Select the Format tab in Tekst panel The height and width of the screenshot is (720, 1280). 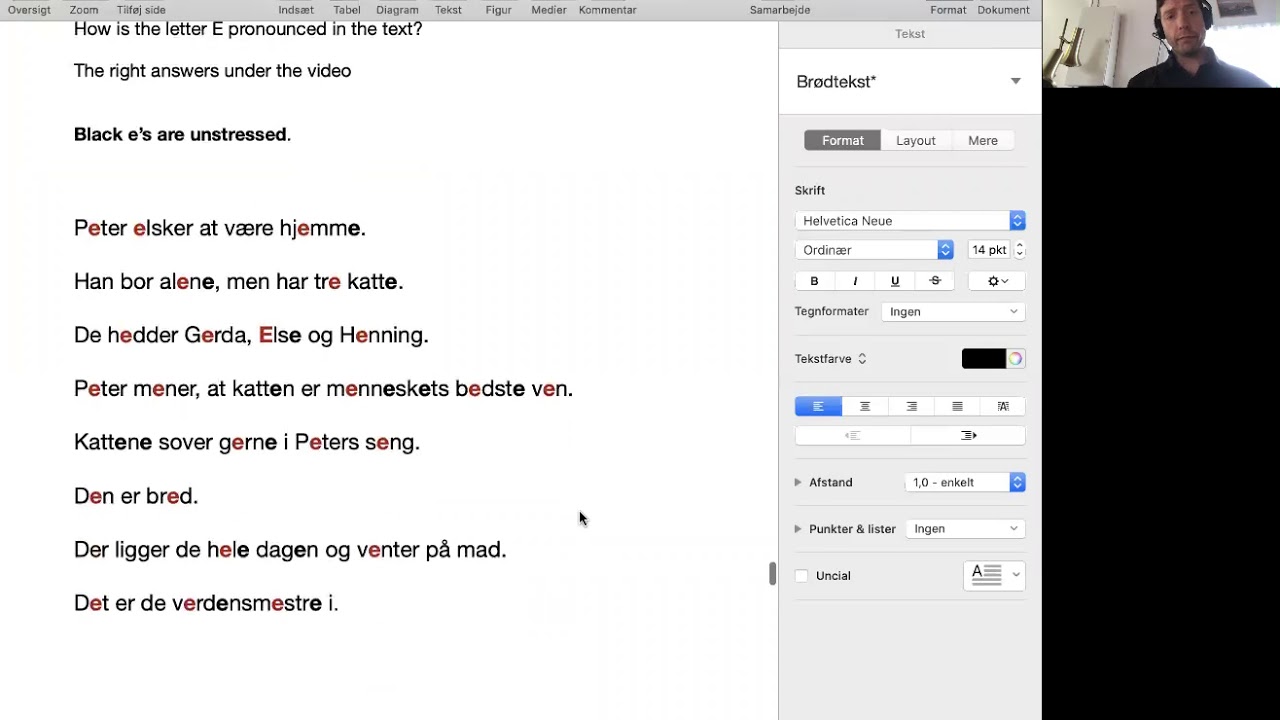click(843, 141)
